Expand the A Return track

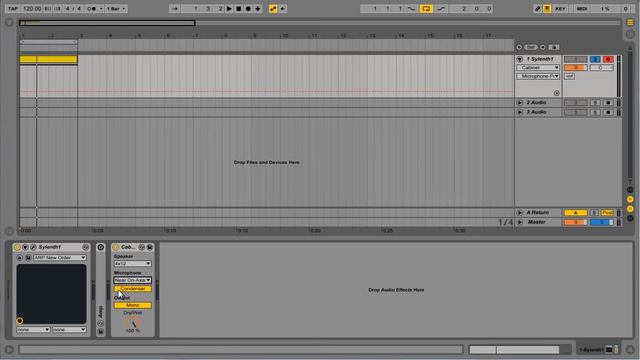pyautogui.click(x=520, y=213)
